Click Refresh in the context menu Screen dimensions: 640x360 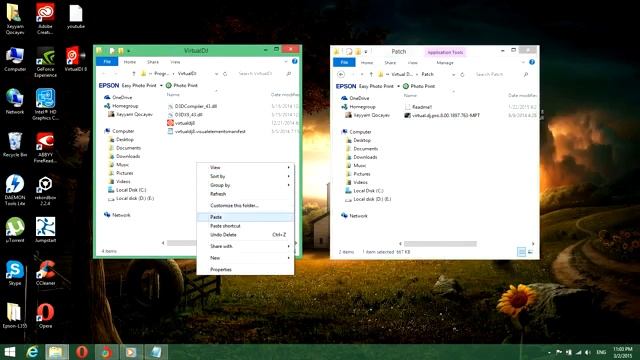click(x=245, y=194)
